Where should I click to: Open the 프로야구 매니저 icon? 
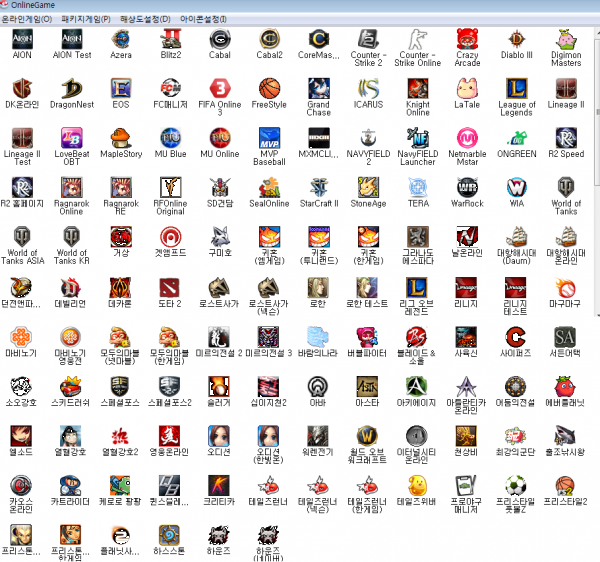(466, 485)
